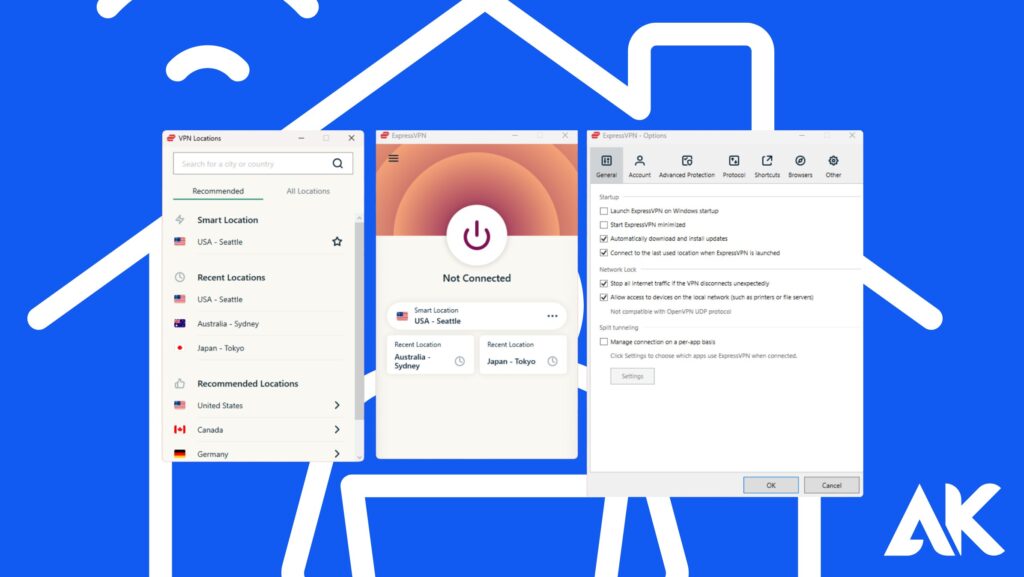
Task: Toggle Start ExpressVPN minimized checkbox
Action: [603, 225]
